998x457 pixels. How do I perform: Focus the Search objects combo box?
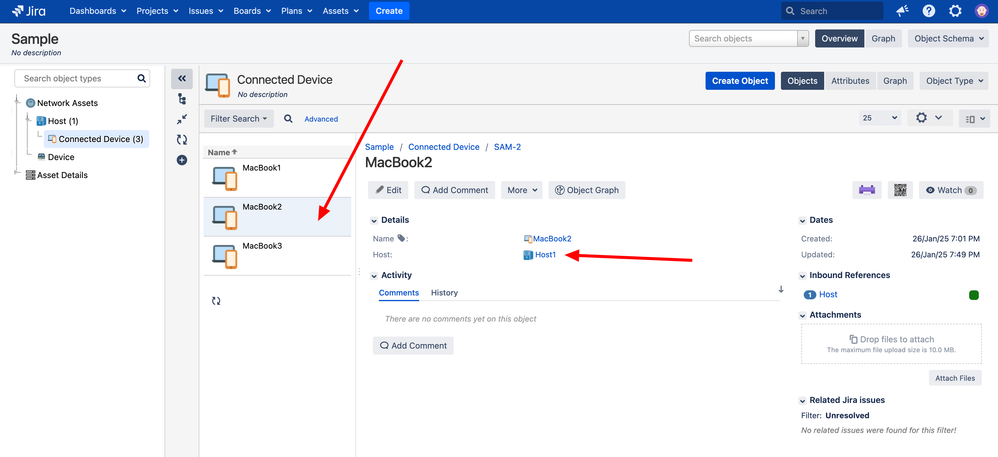743,38
